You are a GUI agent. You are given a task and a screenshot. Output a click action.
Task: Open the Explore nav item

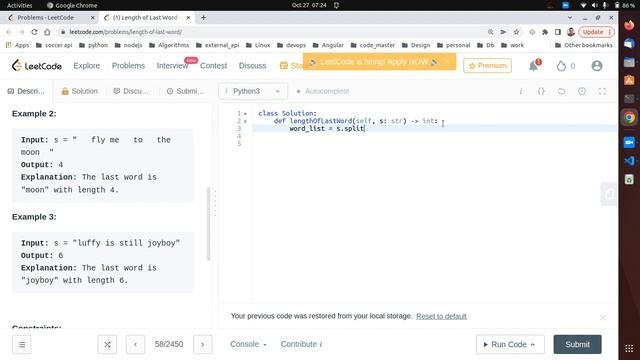click(x=87, y=66)
